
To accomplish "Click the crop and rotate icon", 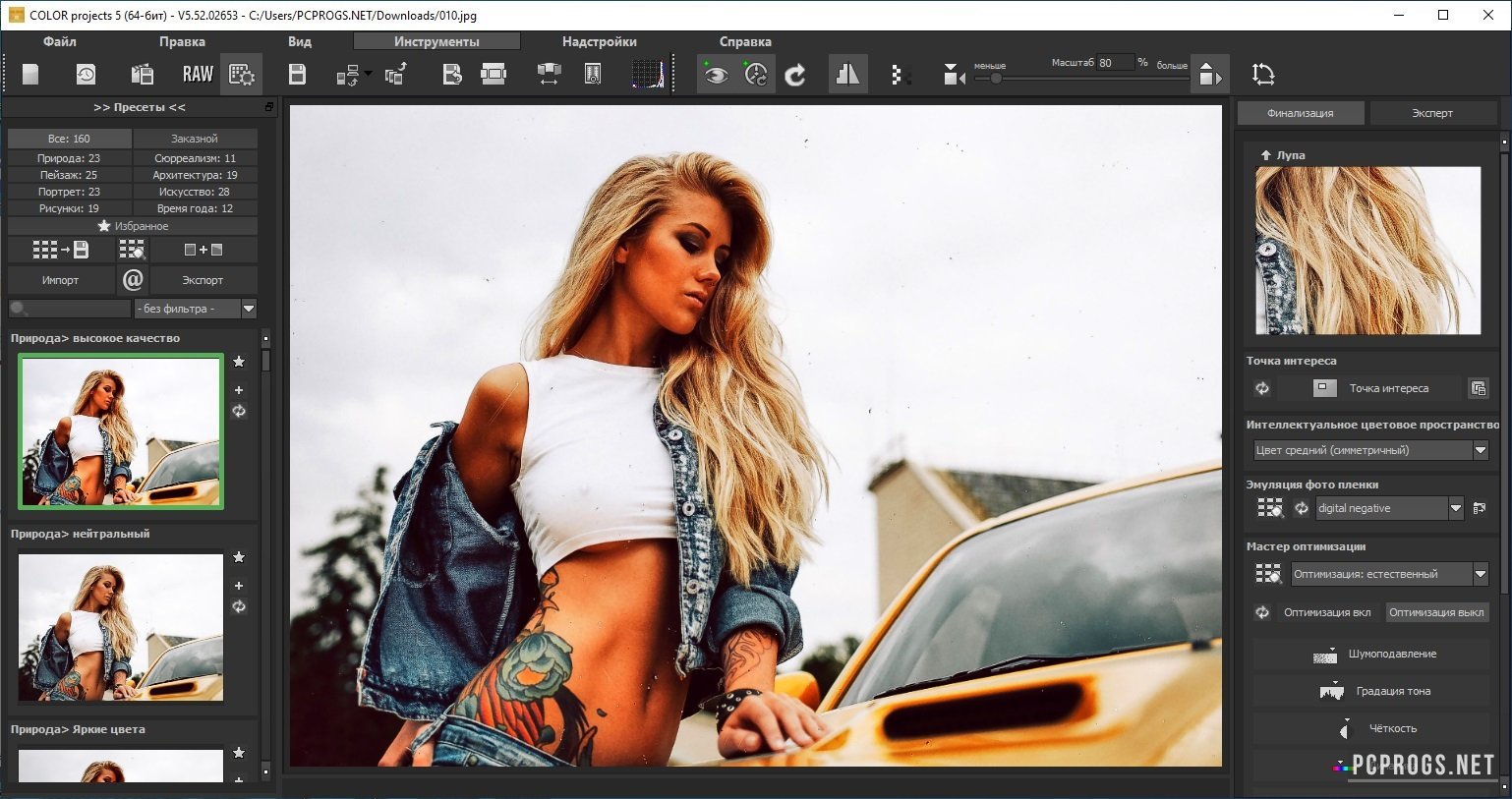I will [x=1263, y=75].
